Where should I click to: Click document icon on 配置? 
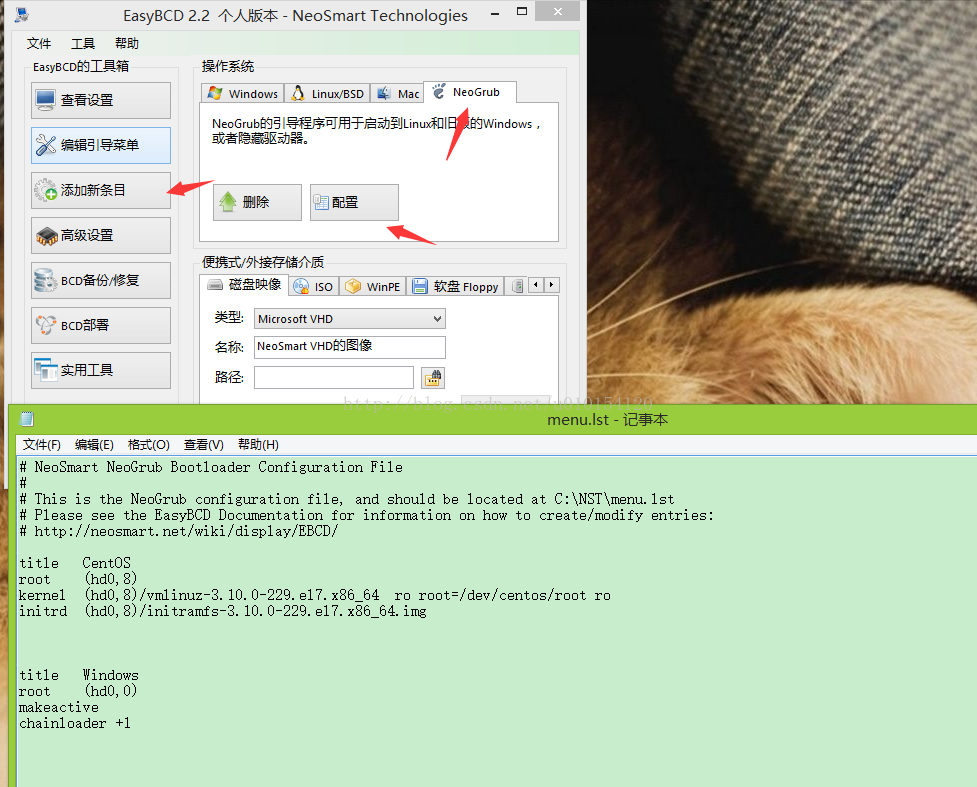click(321, 201)
